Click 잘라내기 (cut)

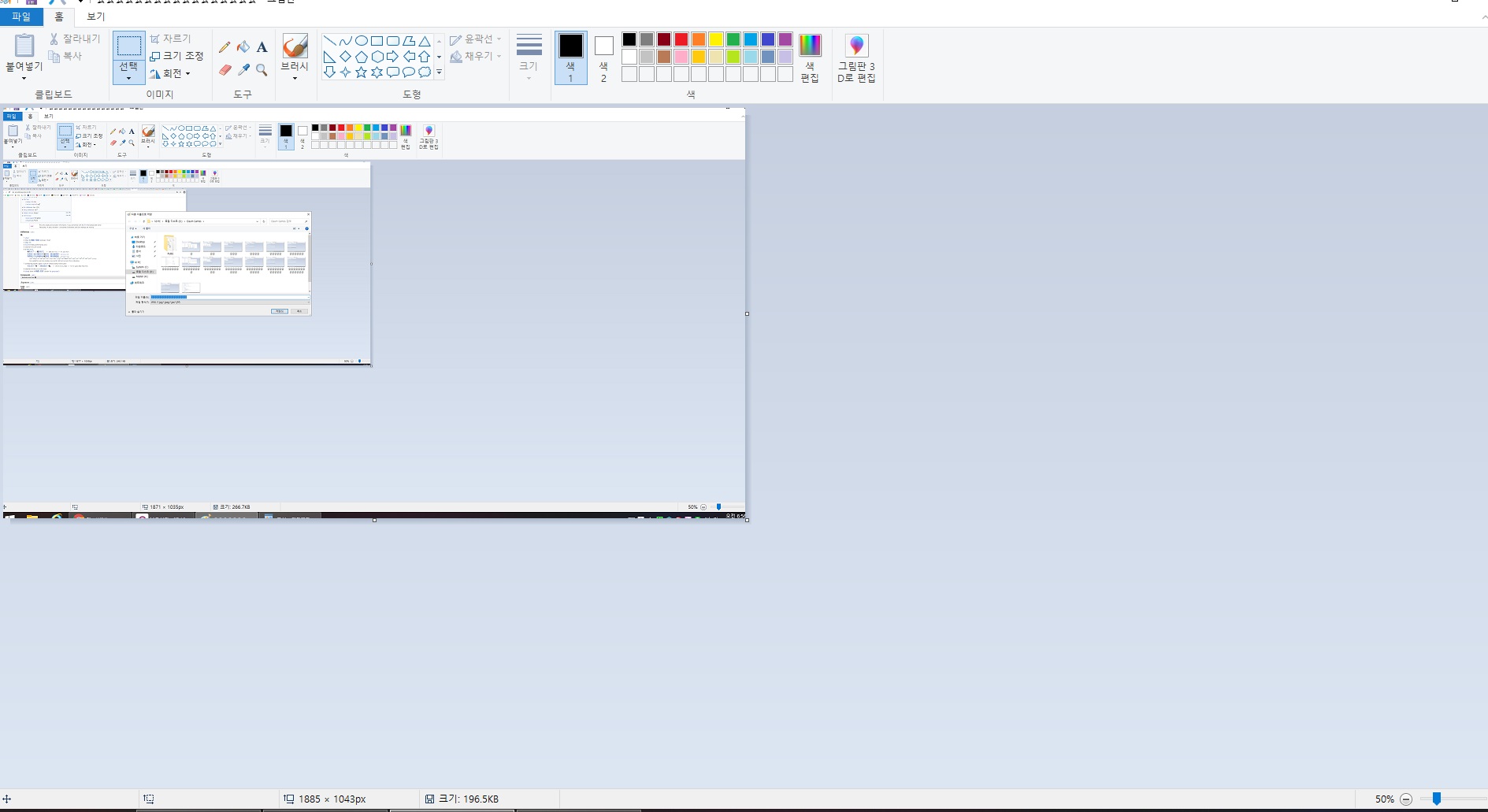75,39
